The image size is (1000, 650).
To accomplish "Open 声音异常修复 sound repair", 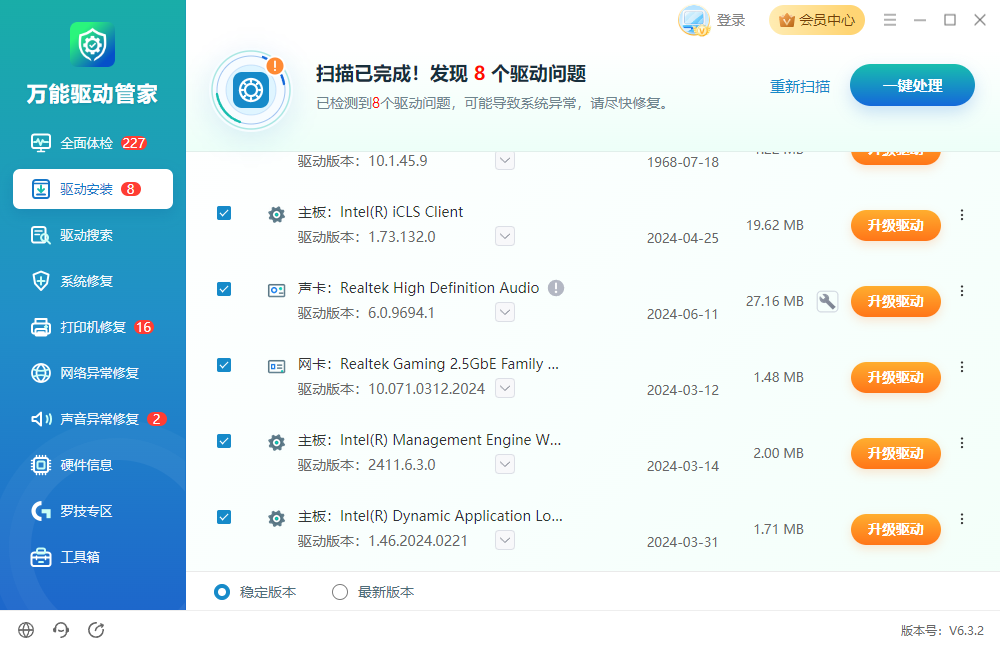I will coord(92,418).
